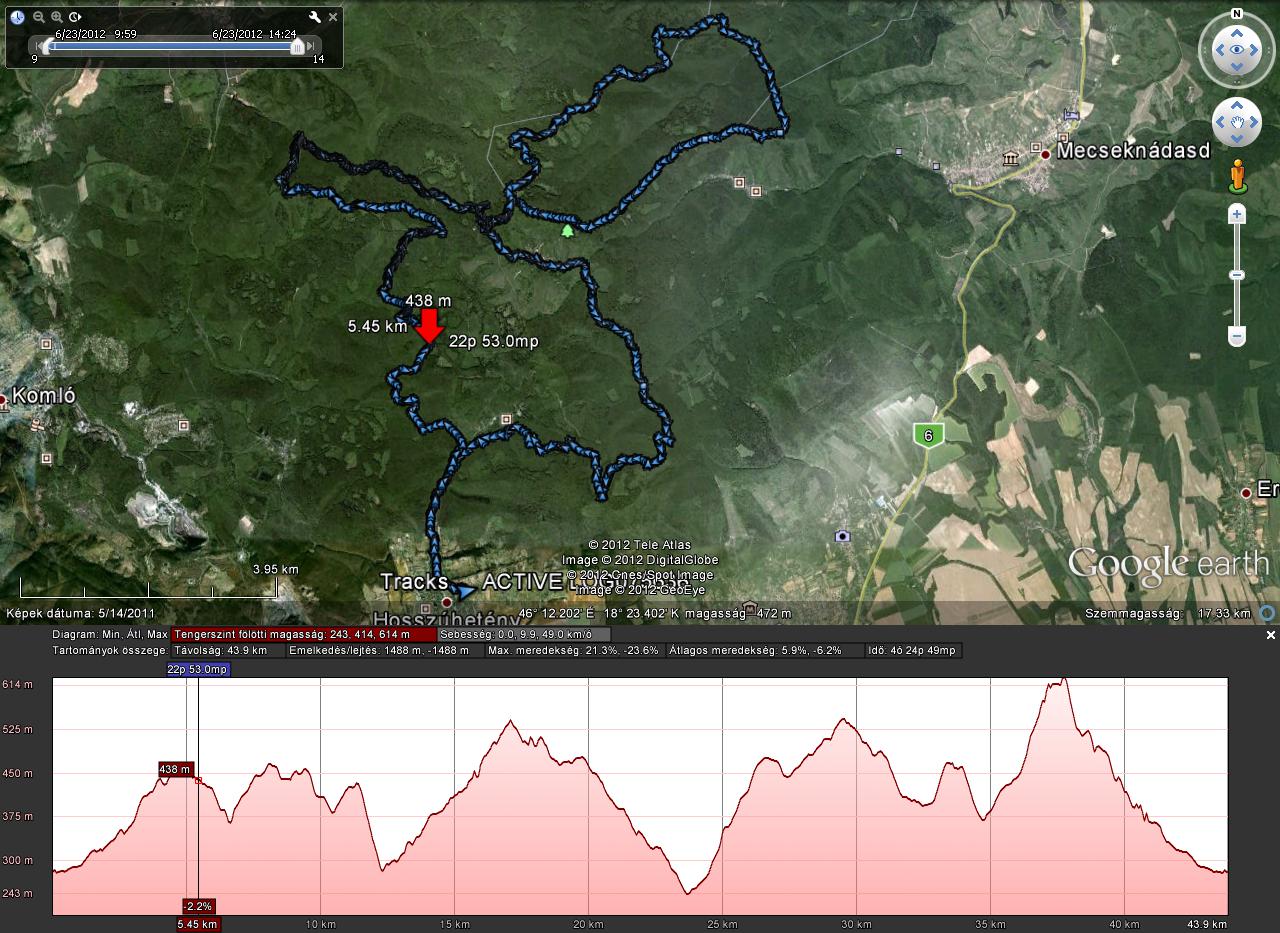1280x933 pixels.
Task: Click the Max. meredekség value
Action: (574, 650)
